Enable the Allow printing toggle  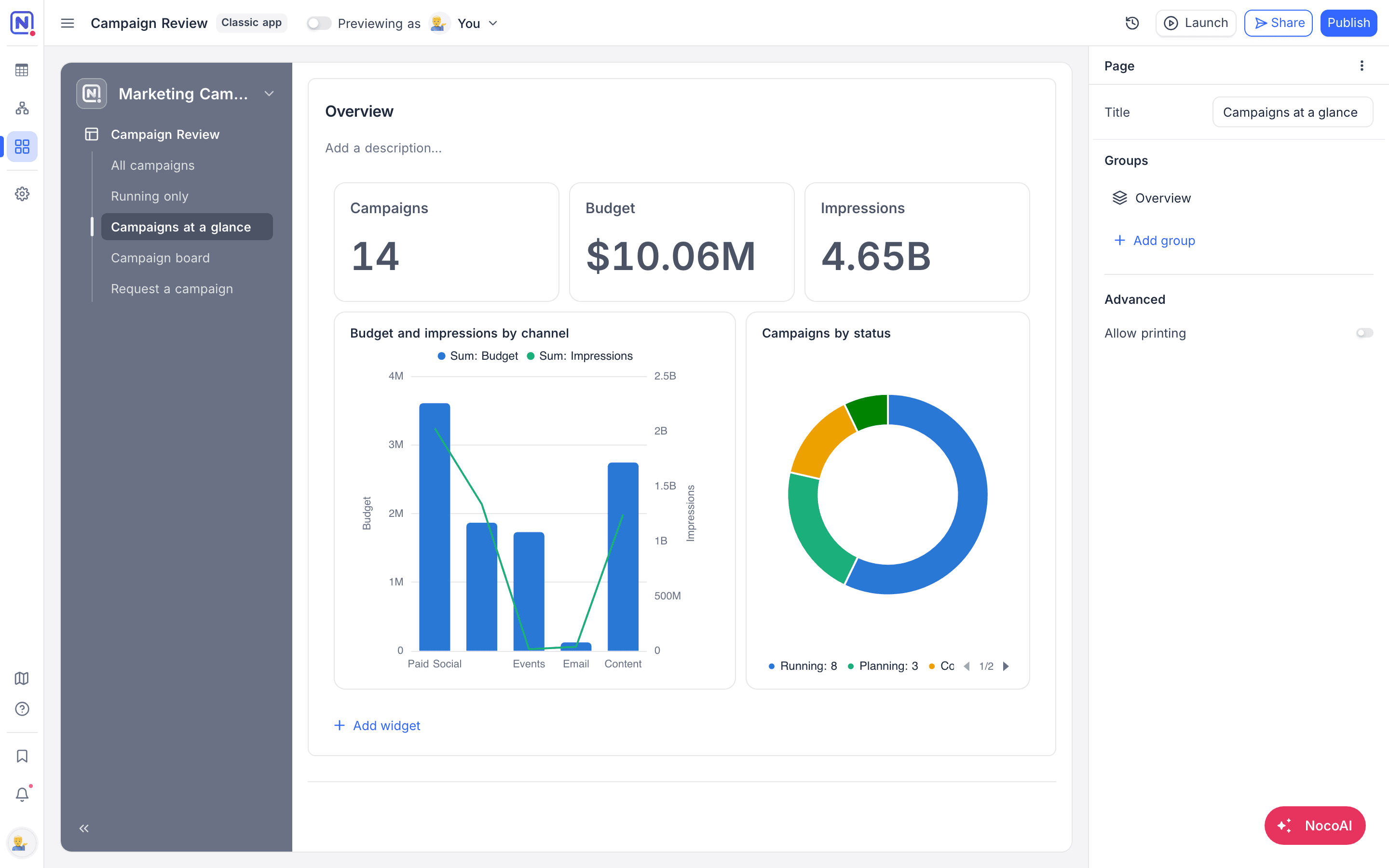click(x=1364, y=333)
